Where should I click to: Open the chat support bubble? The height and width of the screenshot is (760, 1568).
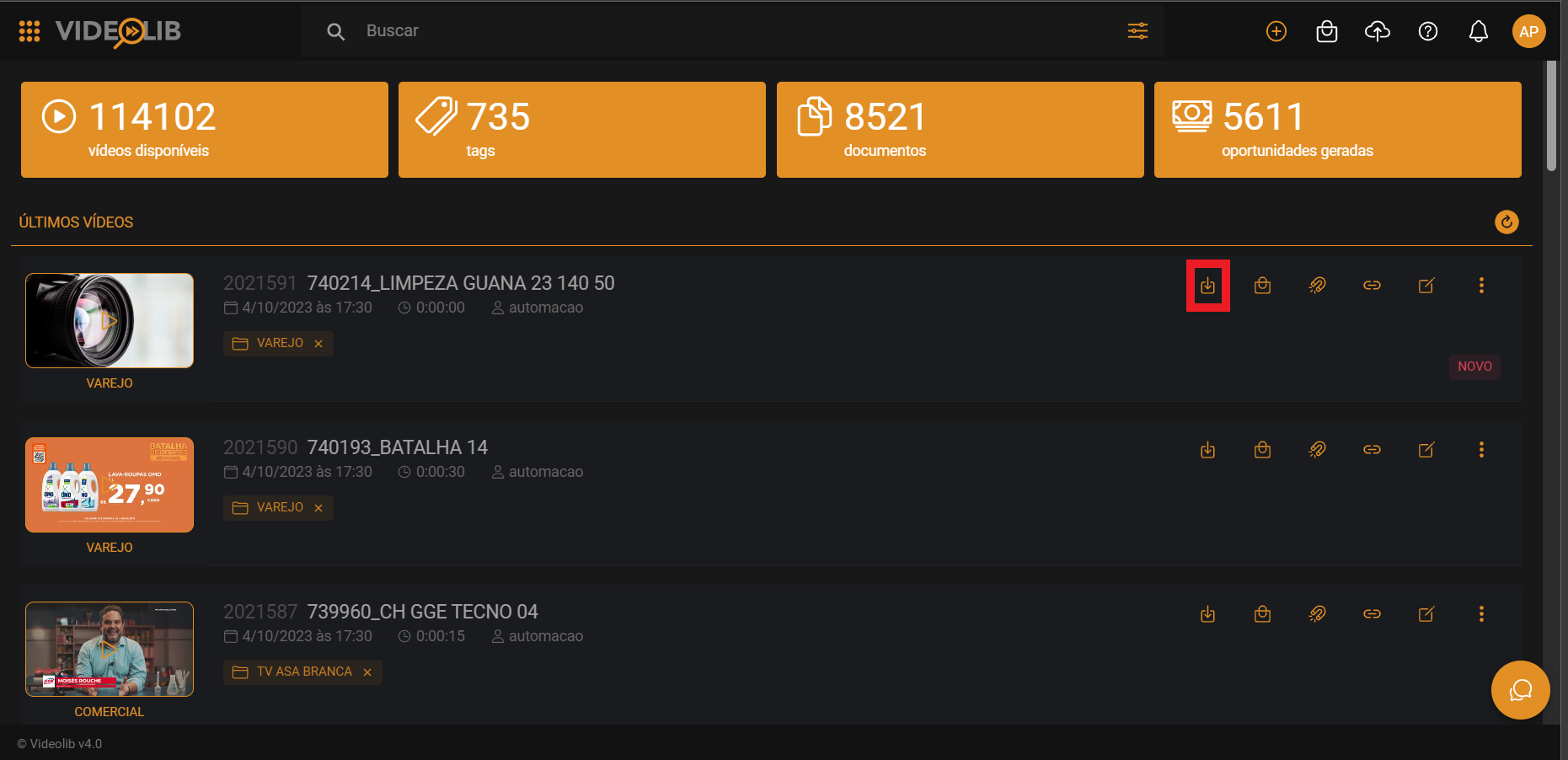tap(1520, 690)
